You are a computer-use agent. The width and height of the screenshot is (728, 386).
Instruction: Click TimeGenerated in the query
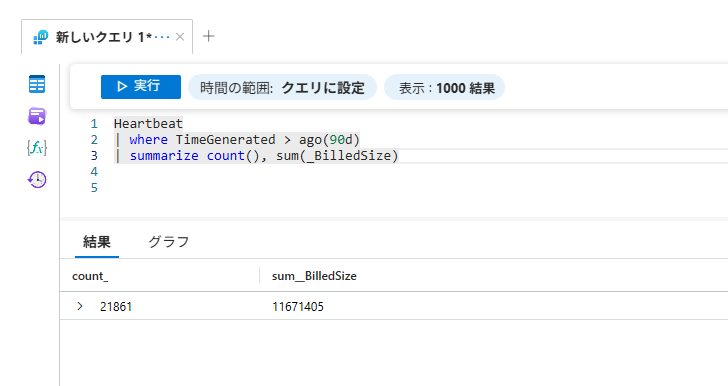click(225, 139)
